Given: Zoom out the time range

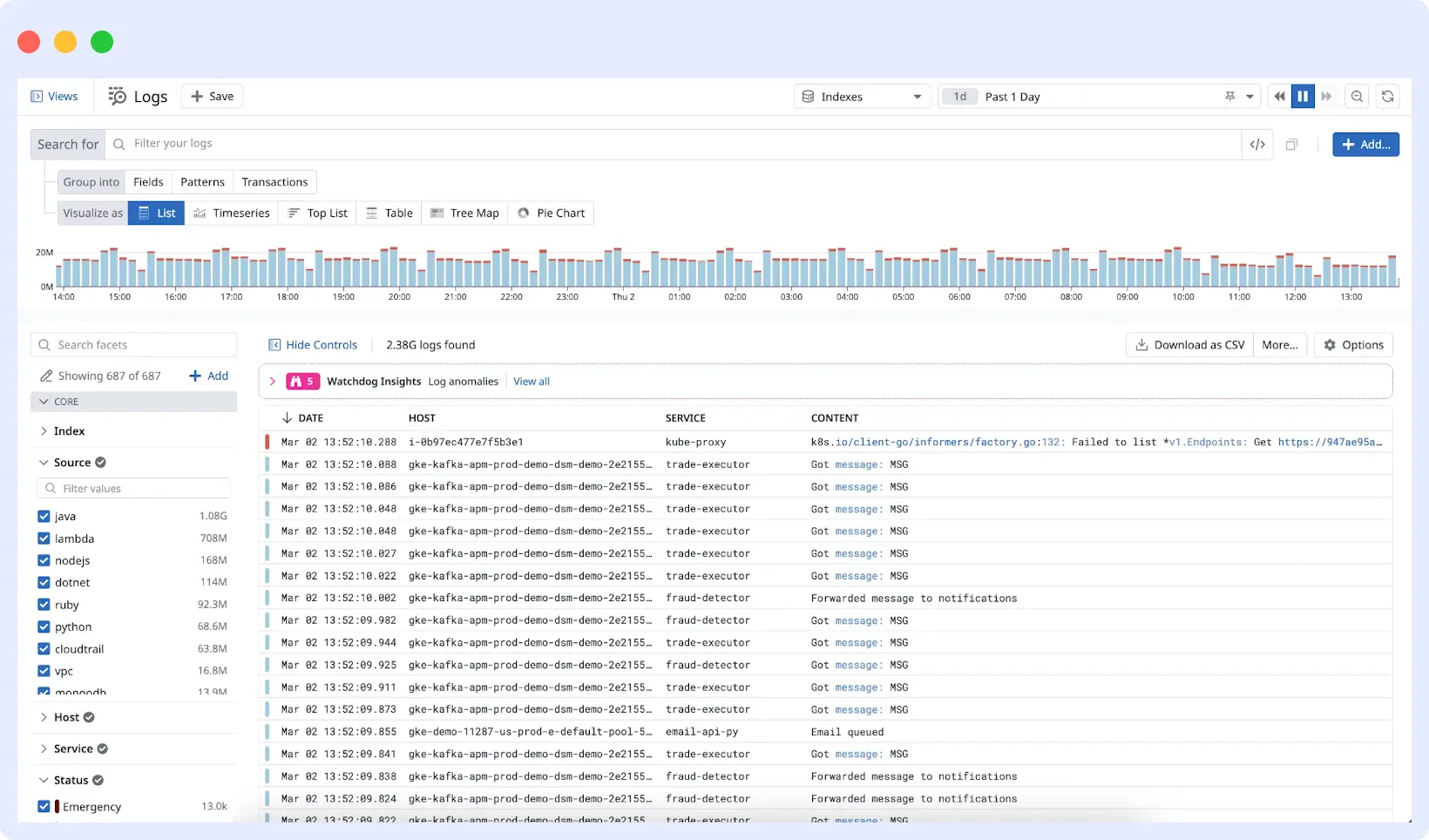Looking at the screenshot, I should click(1357, 96).
